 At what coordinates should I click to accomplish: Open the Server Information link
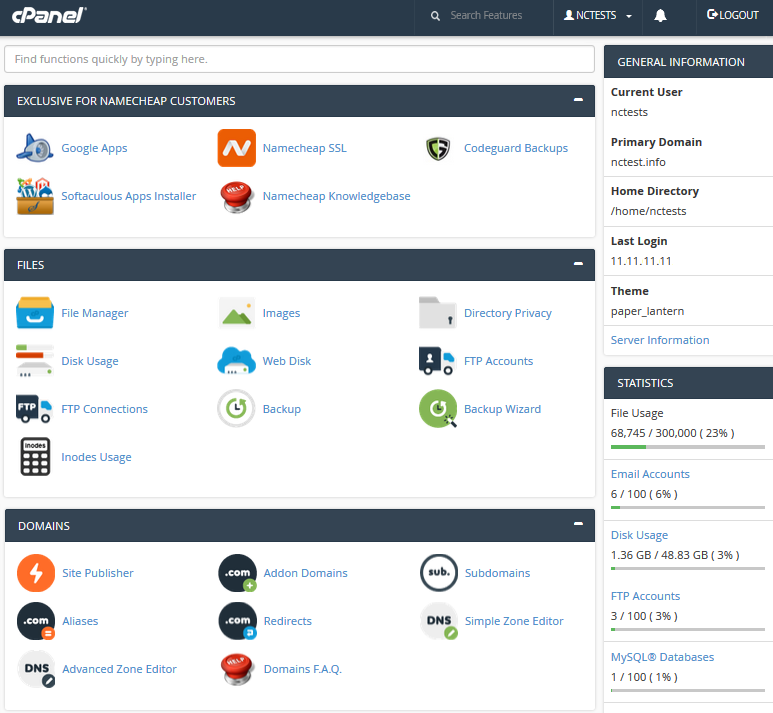(660, 340)
